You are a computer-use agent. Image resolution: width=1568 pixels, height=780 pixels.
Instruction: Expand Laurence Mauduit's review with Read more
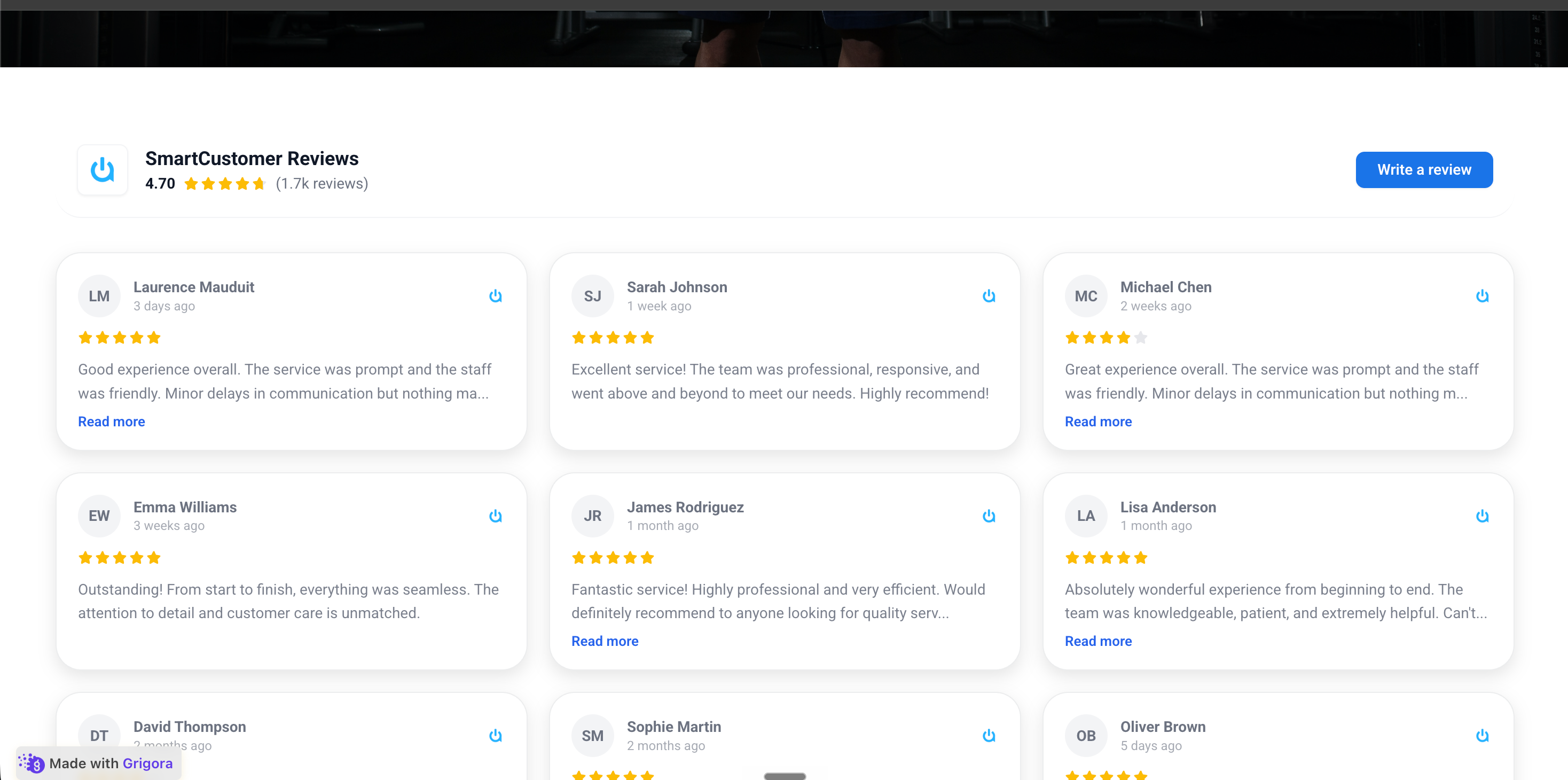pyautogui.click(x=112, y=422)
